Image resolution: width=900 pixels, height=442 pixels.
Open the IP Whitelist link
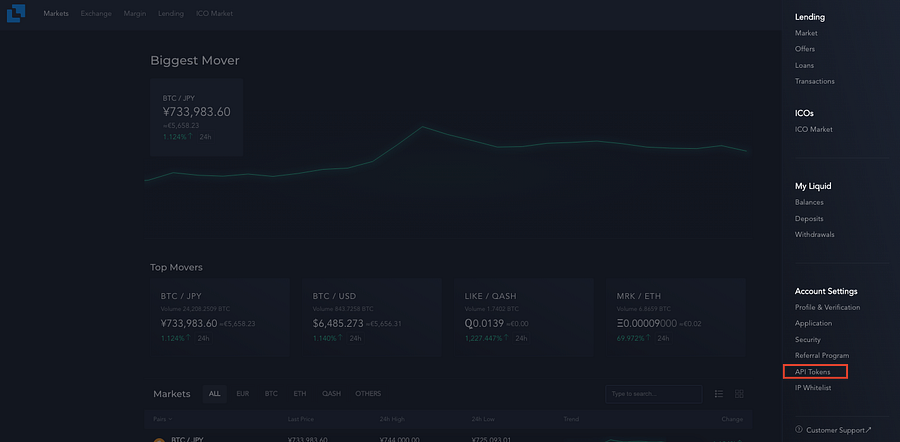[x=813, y=388]
